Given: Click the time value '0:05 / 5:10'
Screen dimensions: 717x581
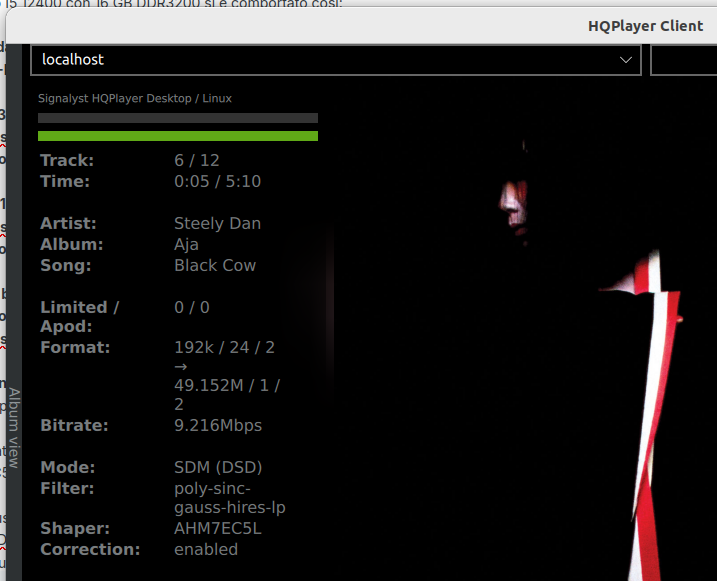Looking at the screenshot, I should coord(217,181).
